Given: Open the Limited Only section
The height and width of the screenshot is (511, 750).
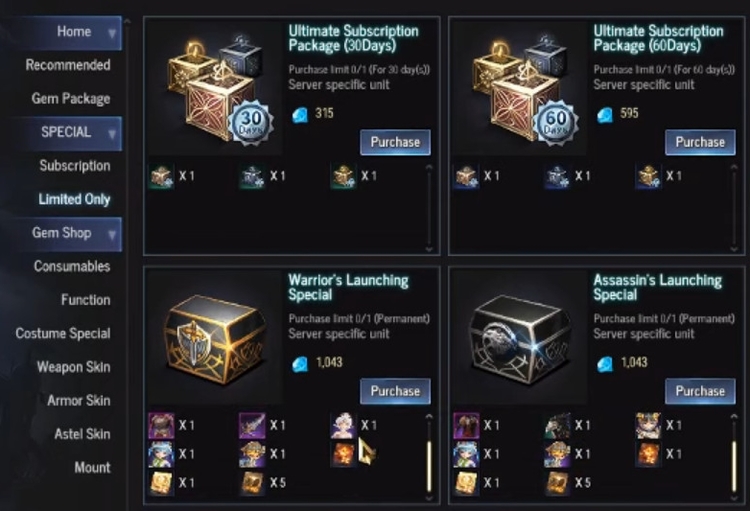Looking at the screenshot, I should pyautogui.click(x=74, y=199).
